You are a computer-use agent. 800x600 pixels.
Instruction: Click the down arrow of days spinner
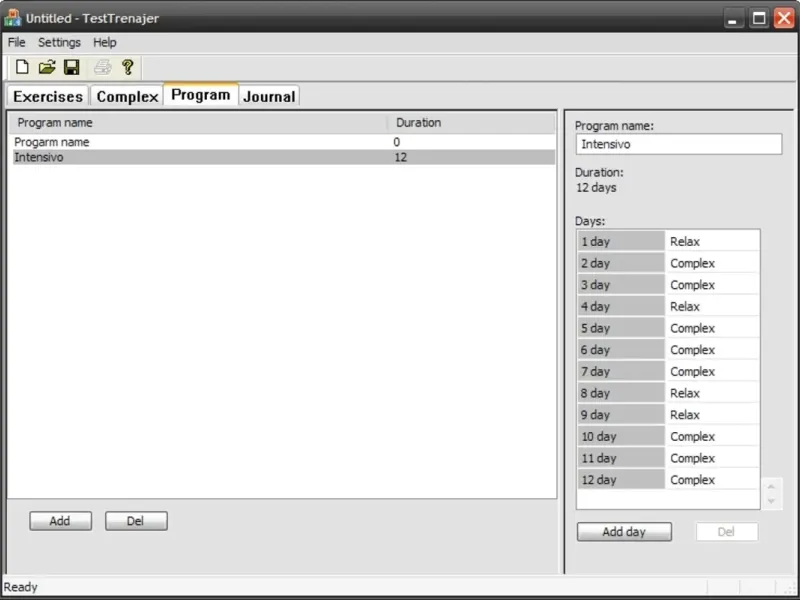point(771,501)
